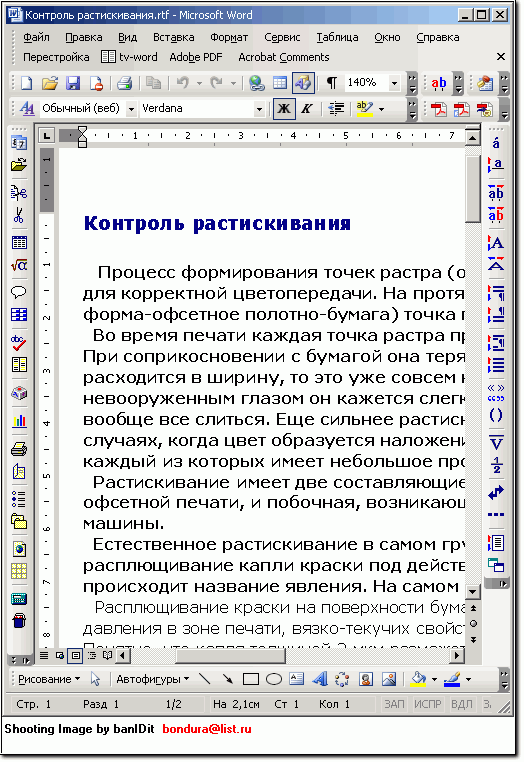The image size is (524, 762).
Task: Click the bulleted list icon in left toolbar
Action: pyautogui.click(x=19, y=498)
